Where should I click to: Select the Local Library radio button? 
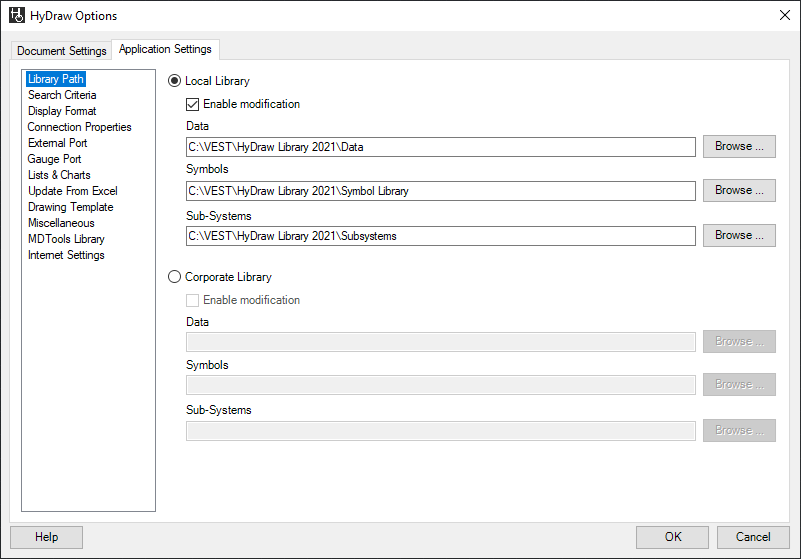(x=175, y=81)
